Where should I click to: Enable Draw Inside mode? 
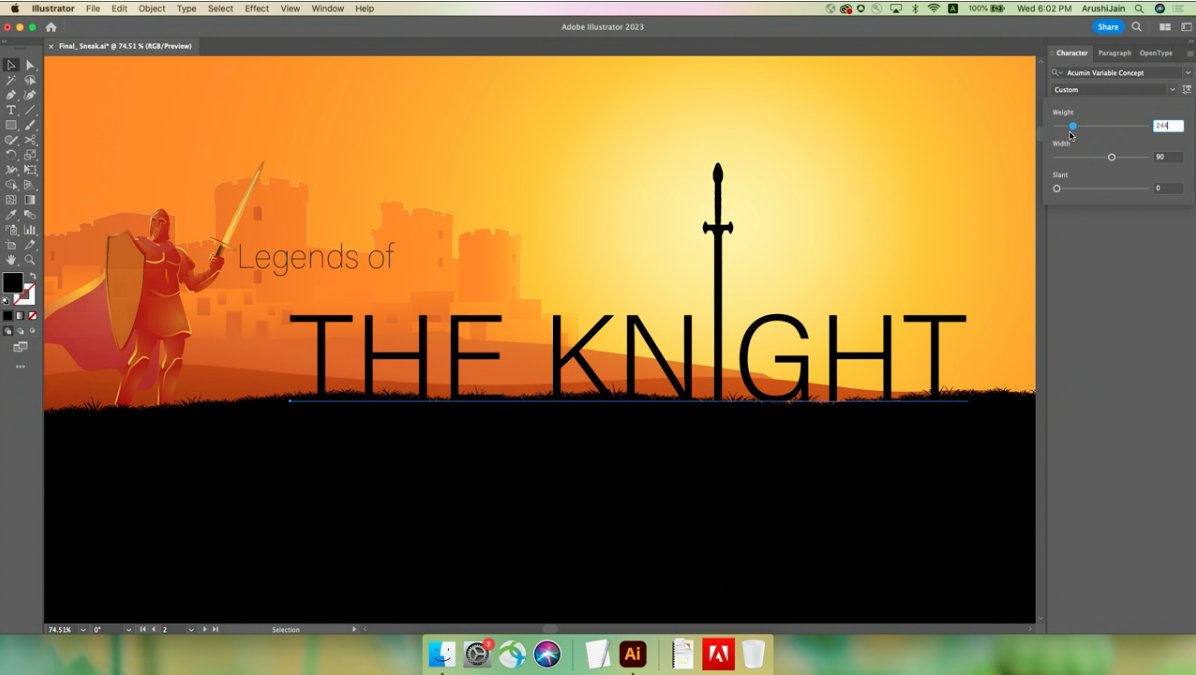pos(32,331)
